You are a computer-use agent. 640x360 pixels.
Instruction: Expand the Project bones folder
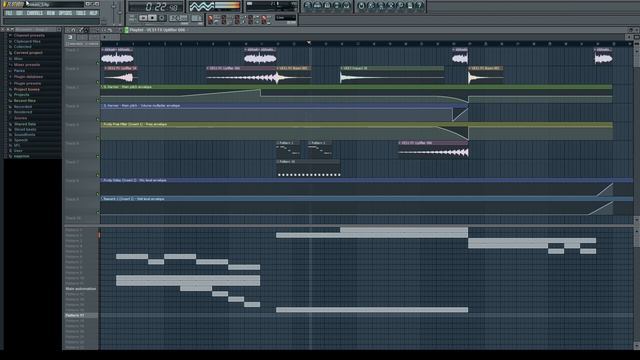tap(27, 89)
